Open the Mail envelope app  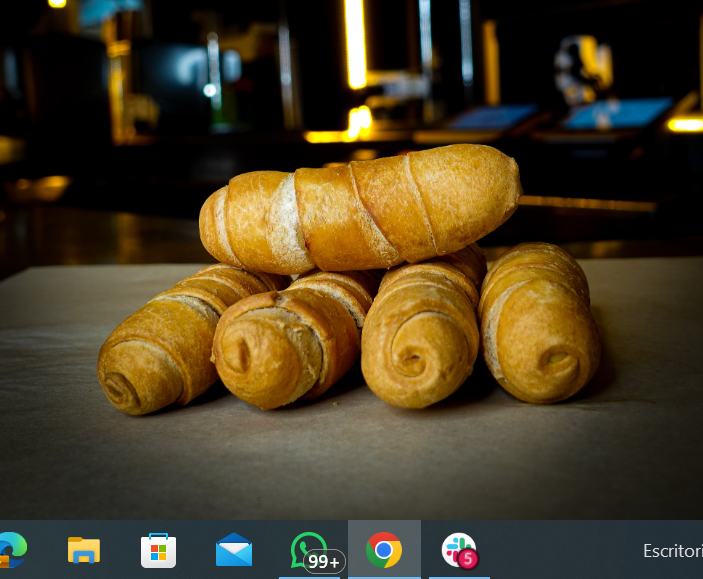[233, 549]
